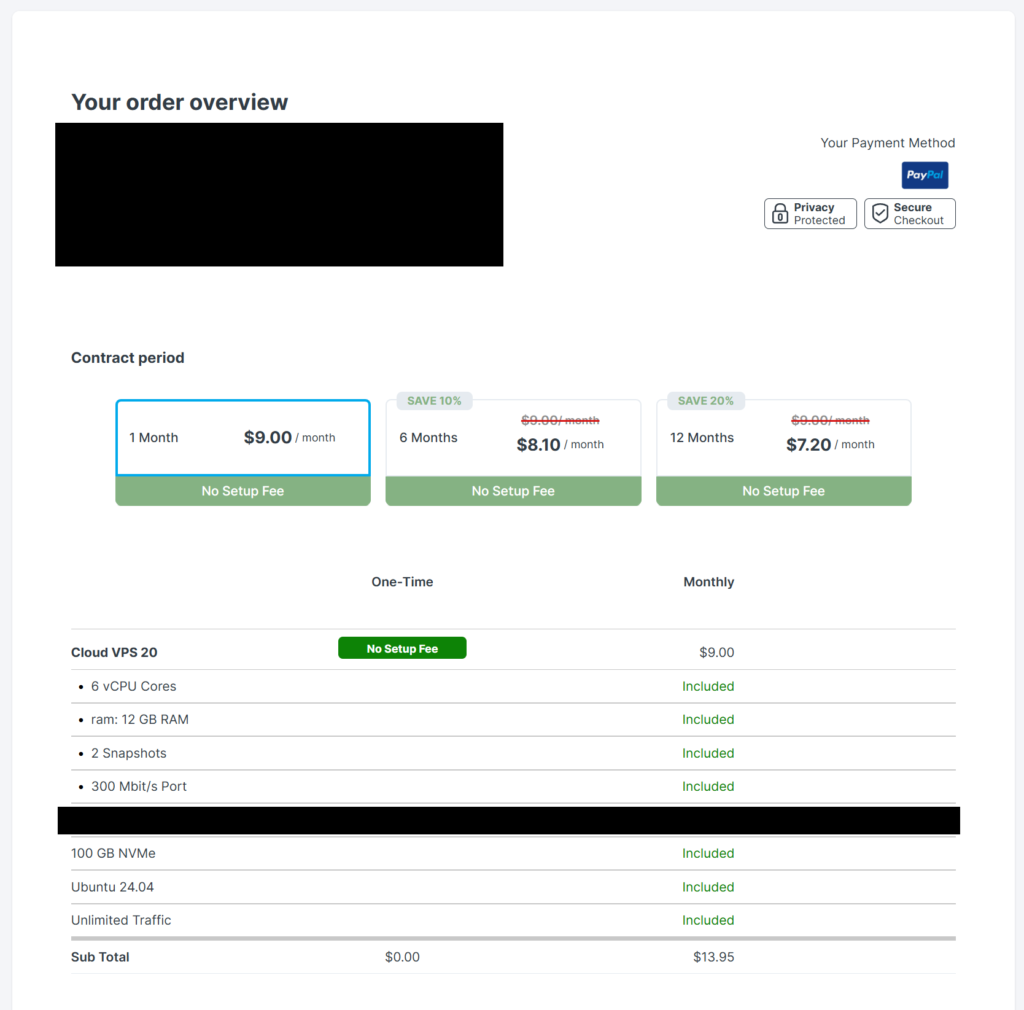Viewport: 1024px width, 1010px height.
Task: Click No Setup Fee under 1 Month
Action: point(243,491)
